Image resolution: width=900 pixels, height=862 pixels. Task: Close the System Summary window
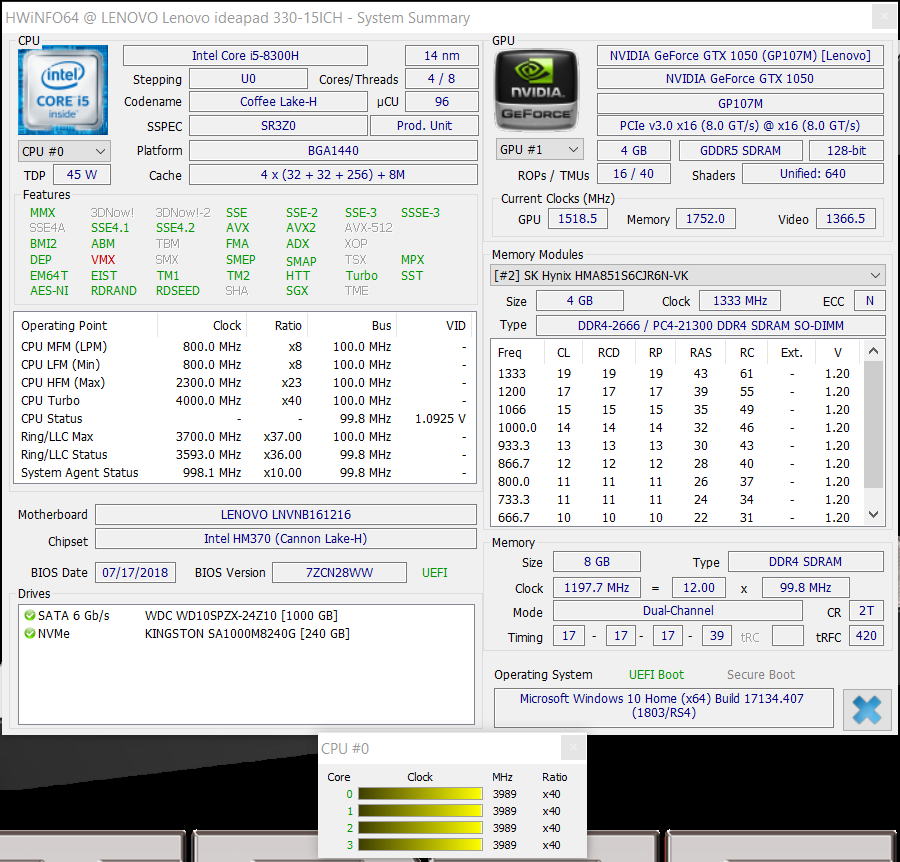pos(883,17)
